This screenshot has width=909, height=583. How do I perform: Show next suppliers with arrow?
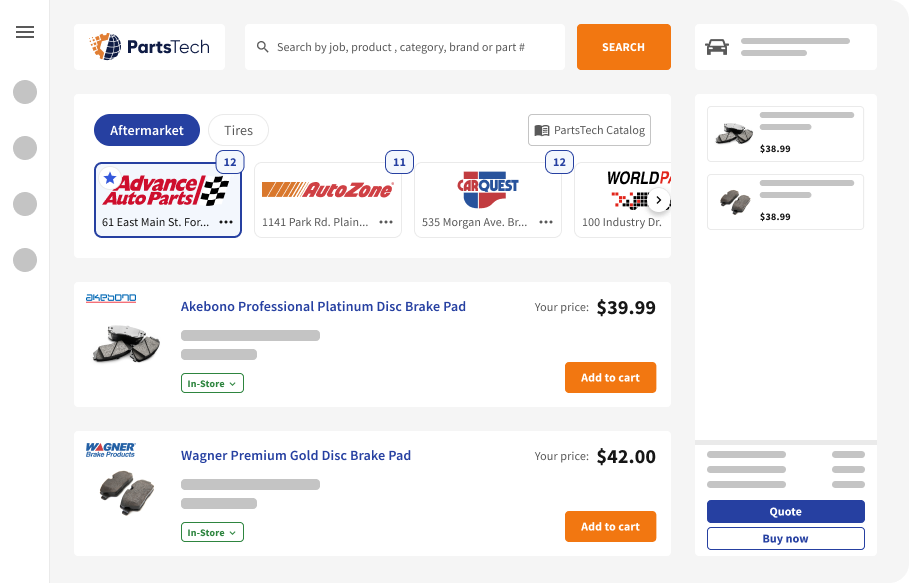click(659, 200)
